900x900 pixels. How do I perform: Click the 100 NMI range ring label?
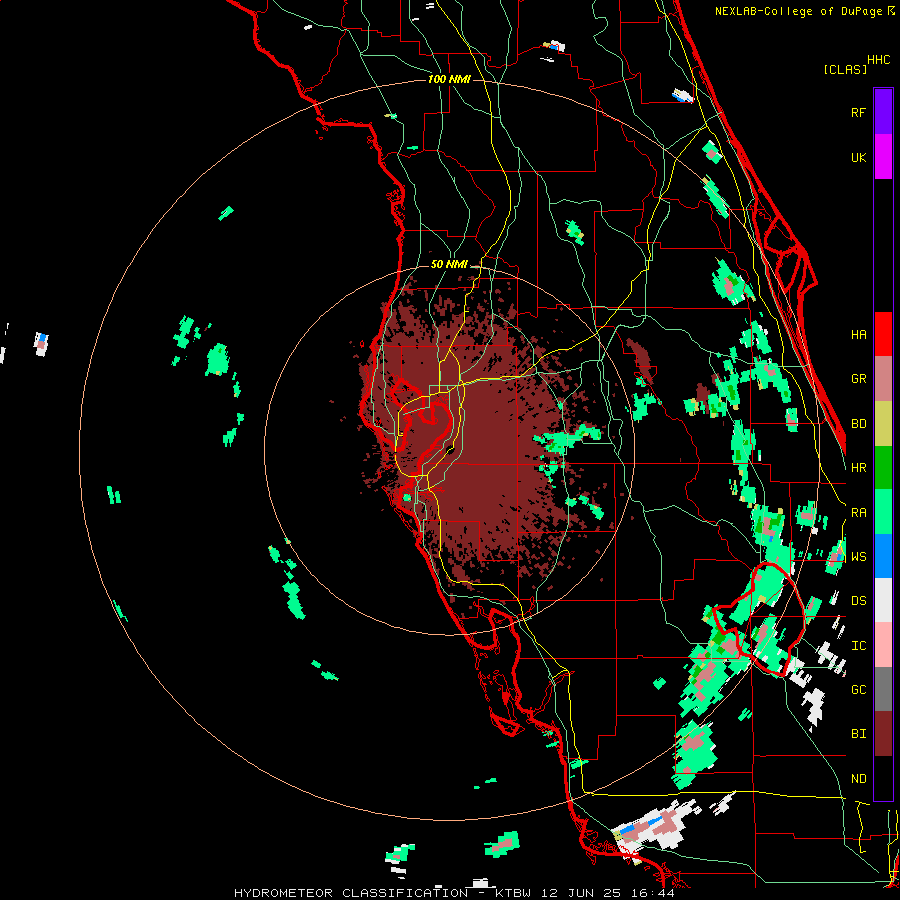449,79
